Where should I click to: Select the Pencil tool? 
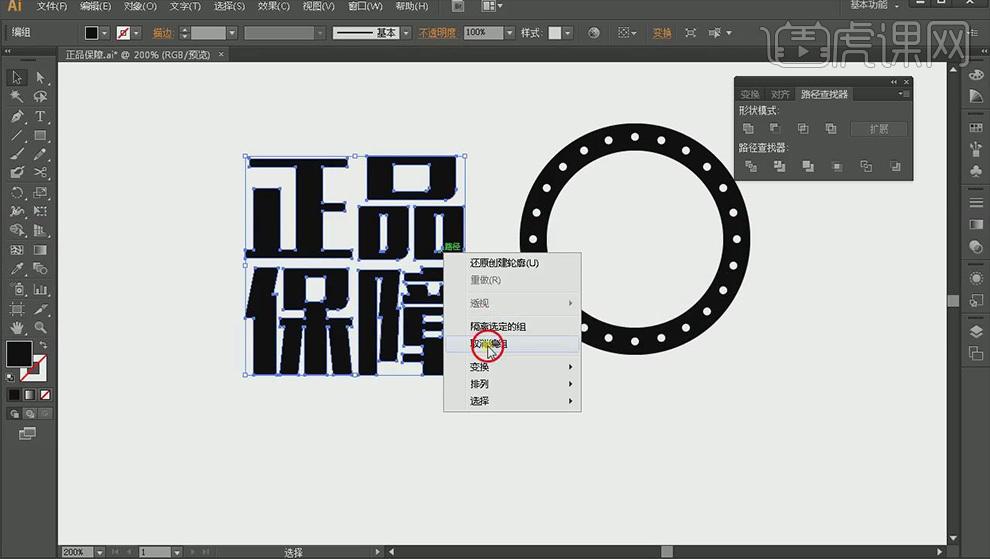coord(40,153)
